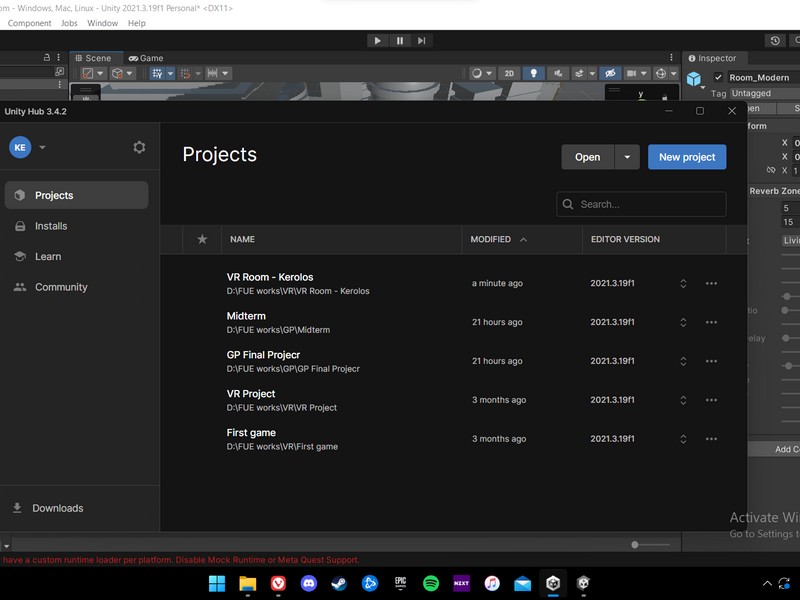Open the Window menu in Unity editor
The width and height of the screenshot is (800, 600).
click(x=103, y=23)
